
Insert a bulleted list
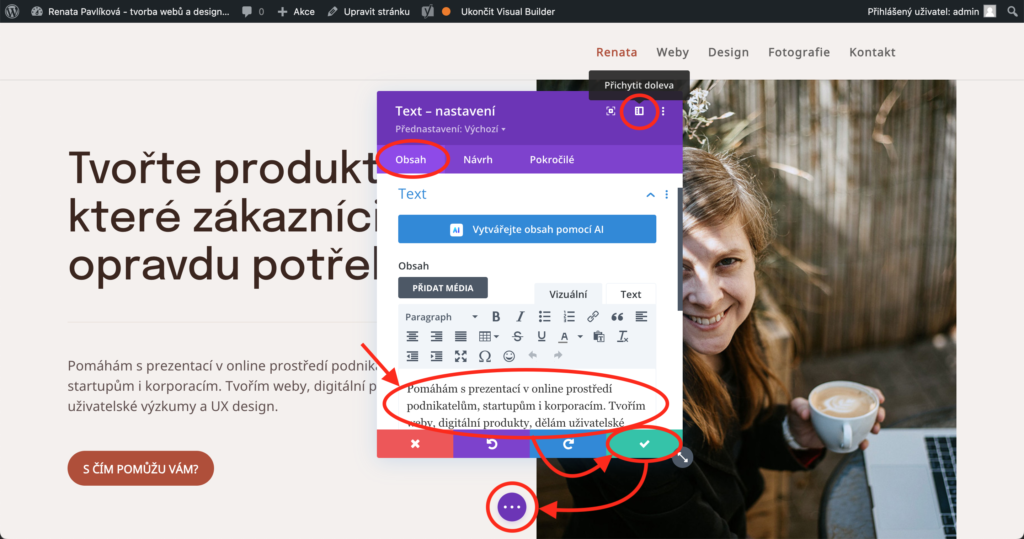[545, 317]
